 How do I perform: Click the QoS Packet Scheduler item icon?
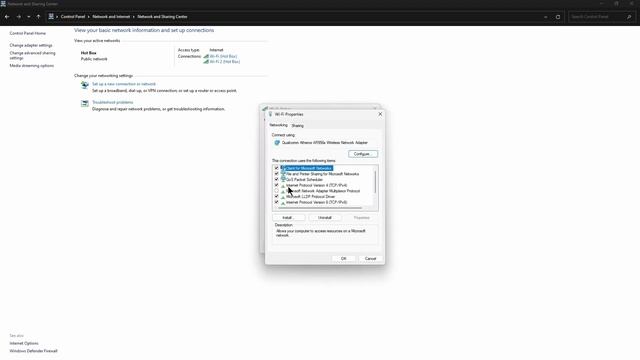point(283,180)
